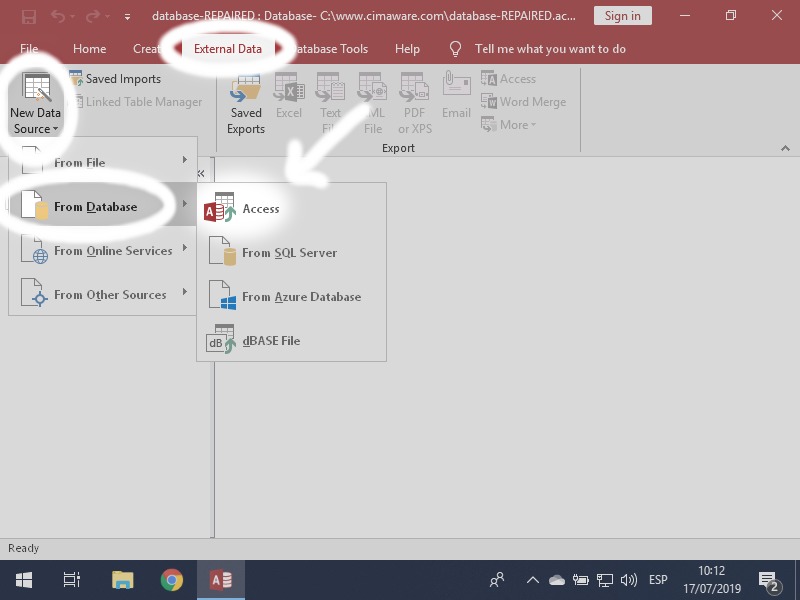800x600 pixels.
Task: Open the Linked Table Manager
Action: click(x=137, y=102)
